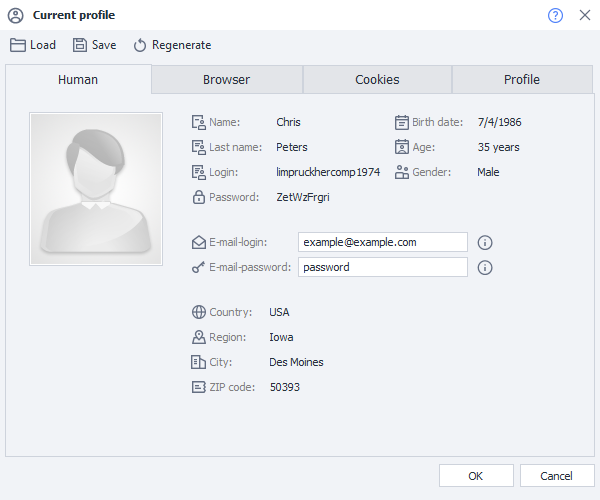This screenshot has height=500, width=600.
Task: Click the Save floppy disk icon
Action: [79, 45]
